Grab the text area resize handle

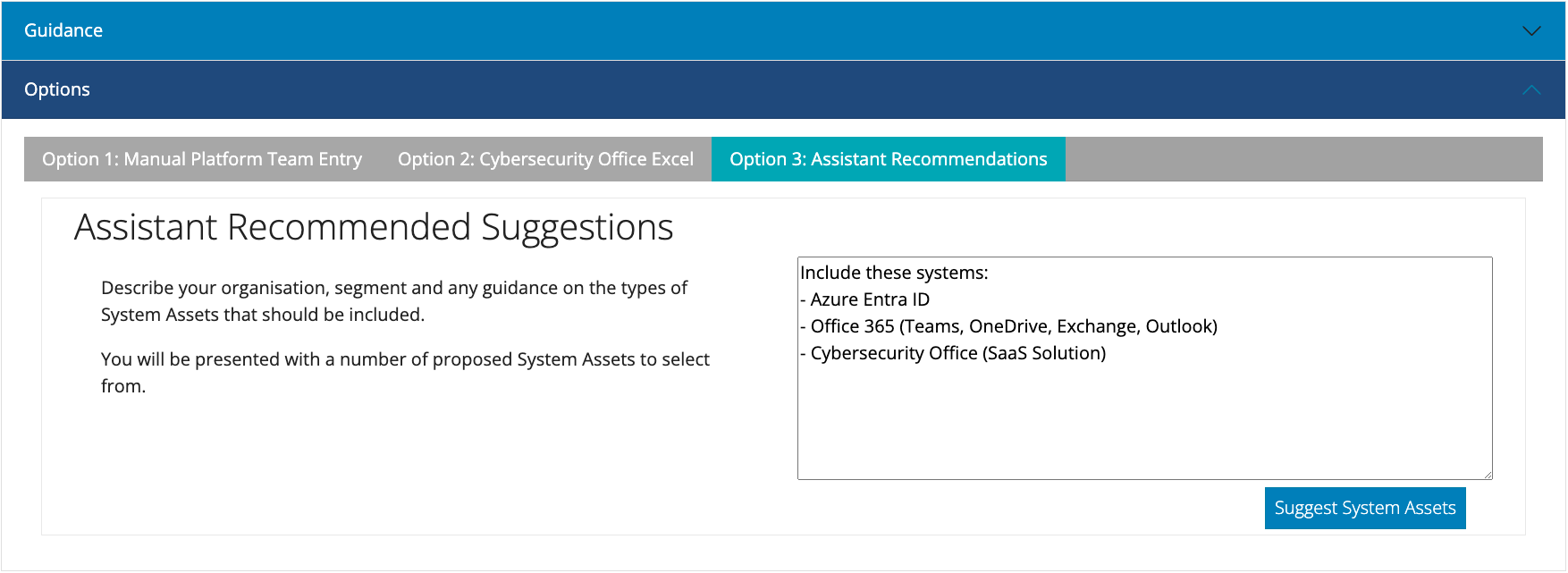click(1487, 474)
